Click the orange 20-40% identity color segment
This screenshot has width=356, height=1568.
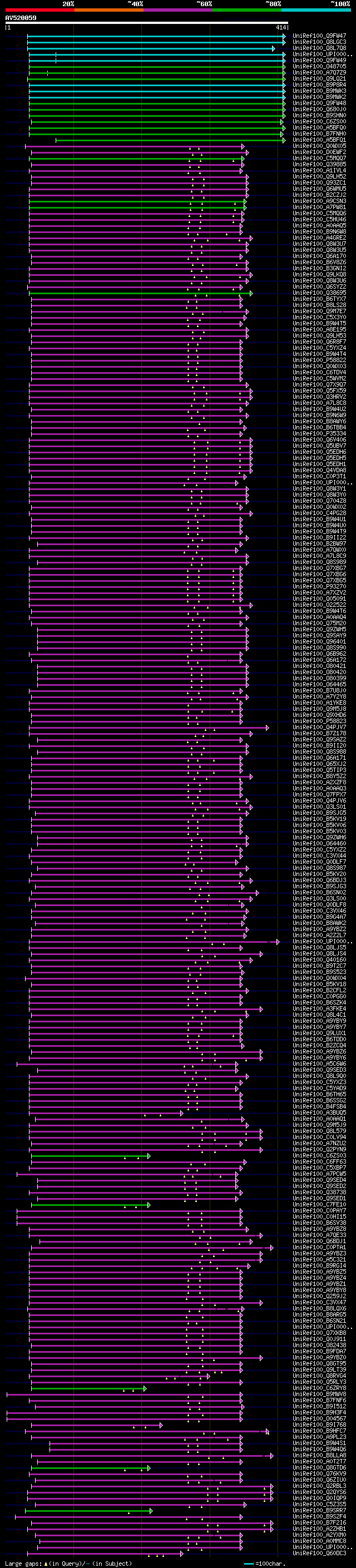pos(109,10)
